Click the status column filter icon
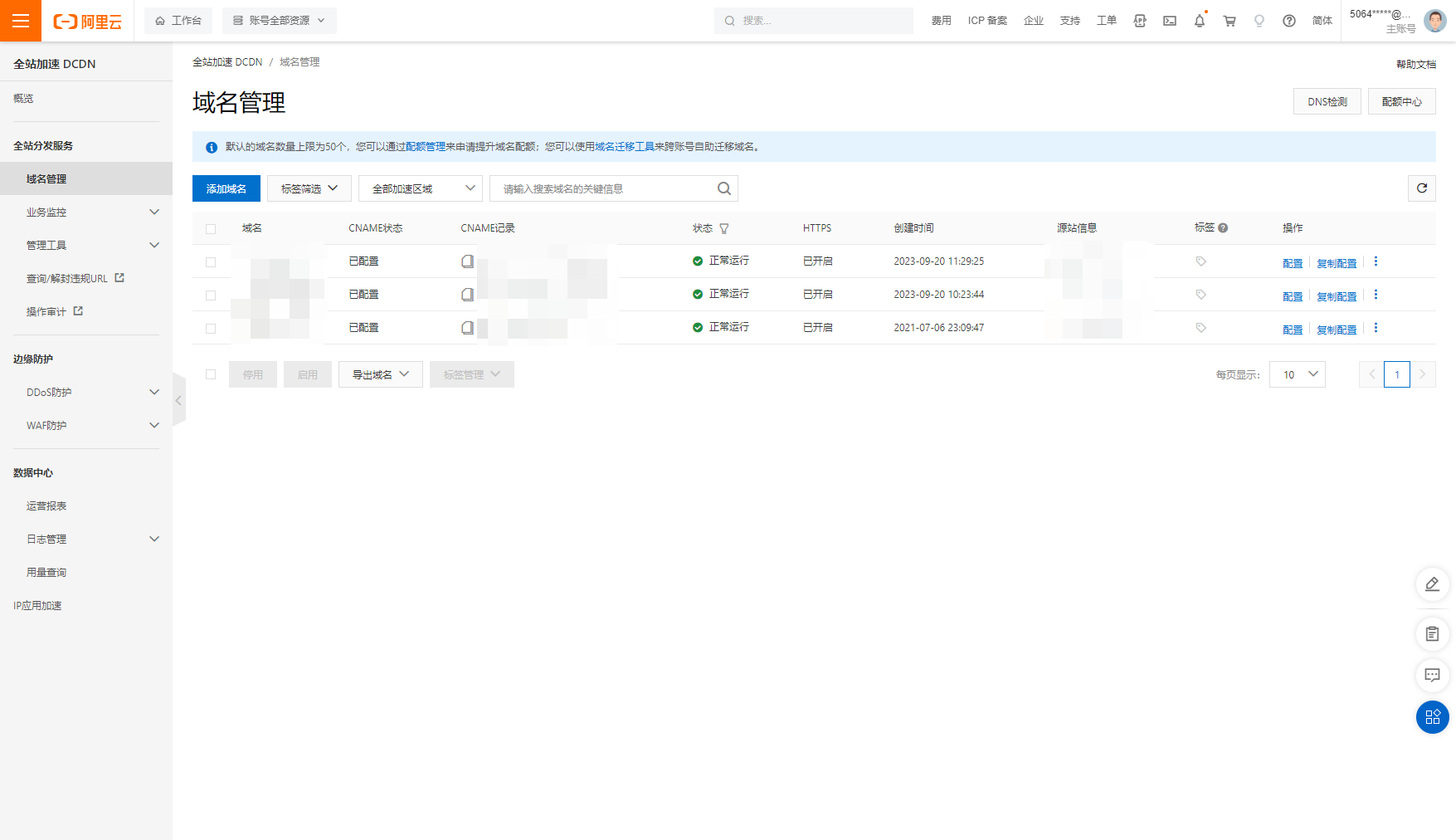Image resolution: width=1456 pixels, height=840 pixels. 723,228
